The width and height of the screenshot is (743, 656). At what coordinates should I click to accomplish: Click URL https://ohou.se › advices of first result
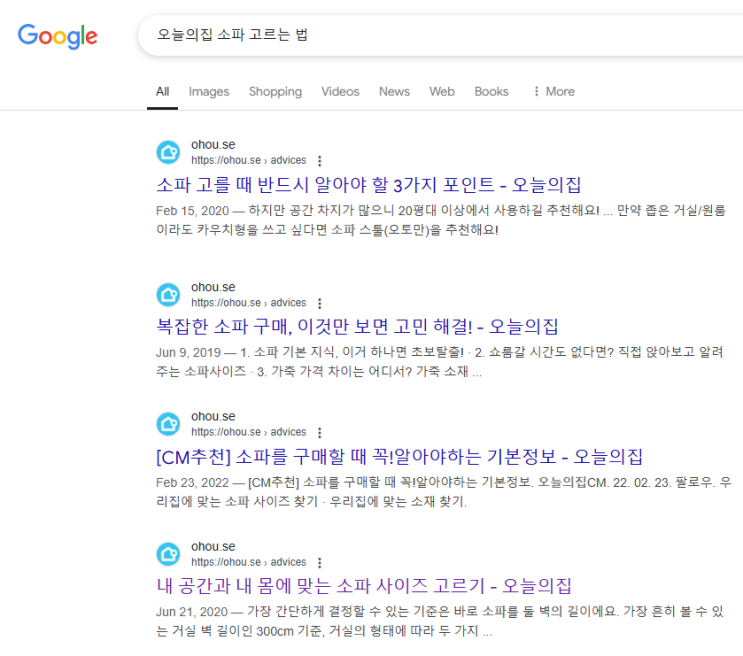249,161
